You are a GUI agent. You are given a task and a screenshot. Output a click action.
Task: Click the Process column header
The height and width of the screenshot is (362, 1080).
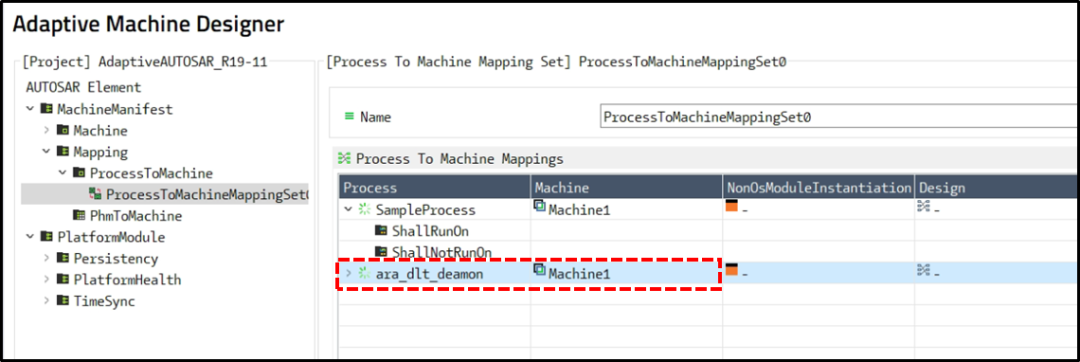(x=435, y=187)
